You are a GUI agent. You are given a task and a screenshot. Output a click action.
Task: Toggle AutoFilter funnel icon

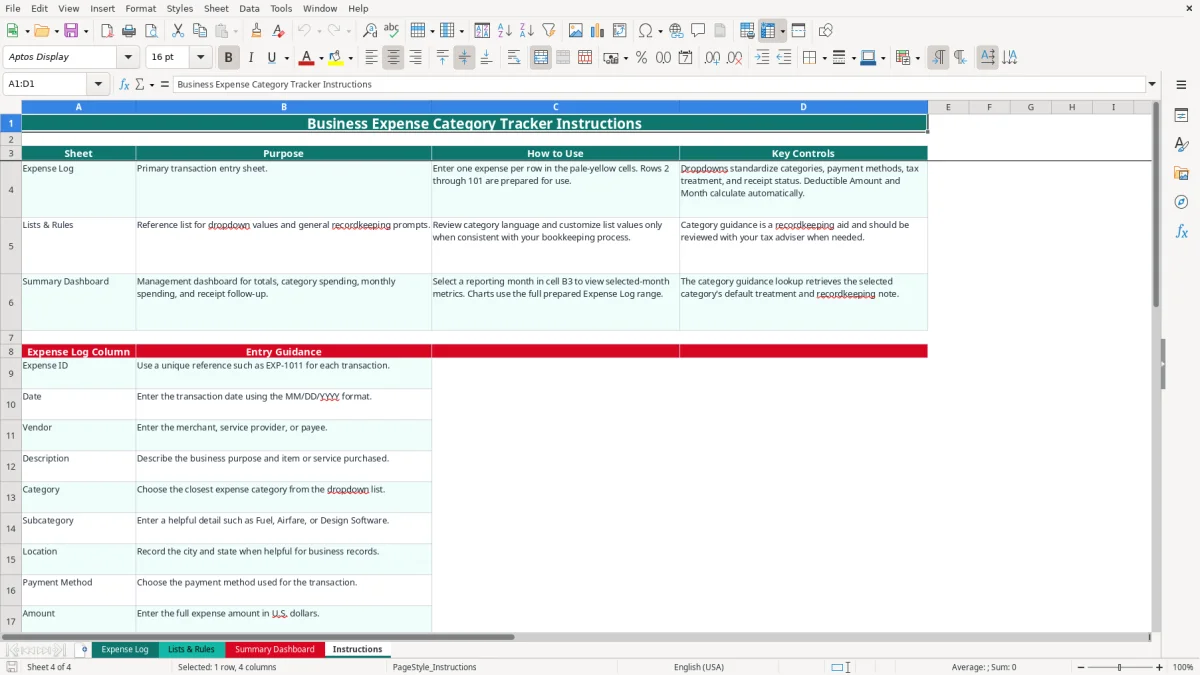549,31
